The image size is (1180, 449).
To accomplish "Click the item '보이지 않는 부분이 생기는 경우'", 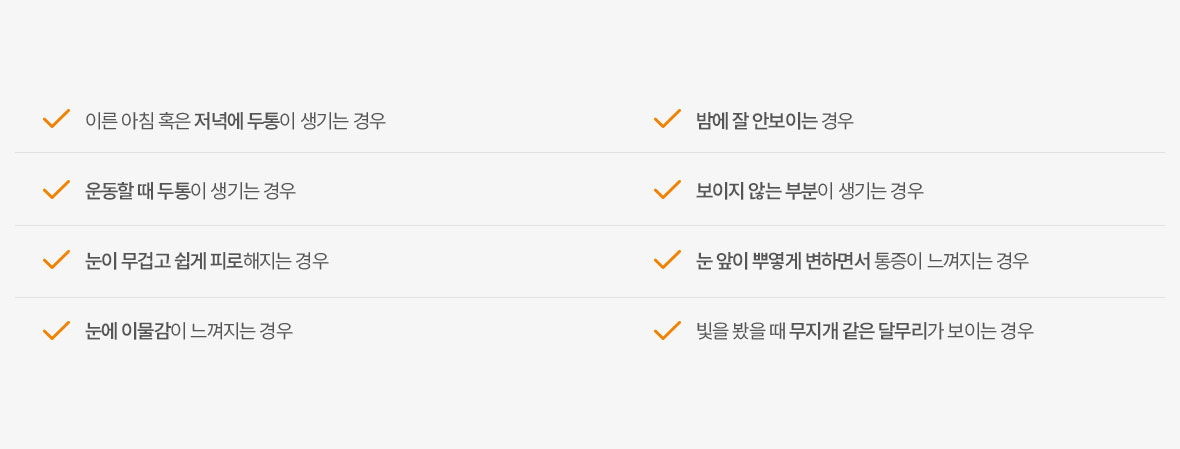I will [810, 191].
